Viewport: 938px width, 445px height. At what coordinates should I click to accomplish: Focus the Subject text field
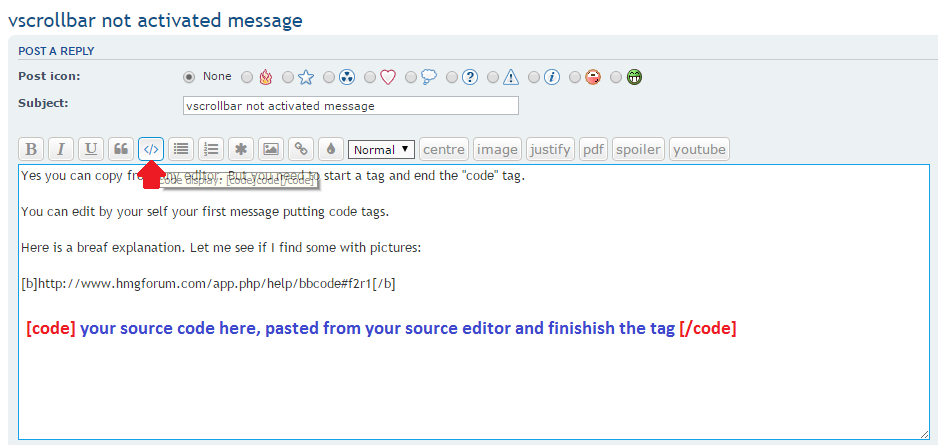(x=351, y=106)
